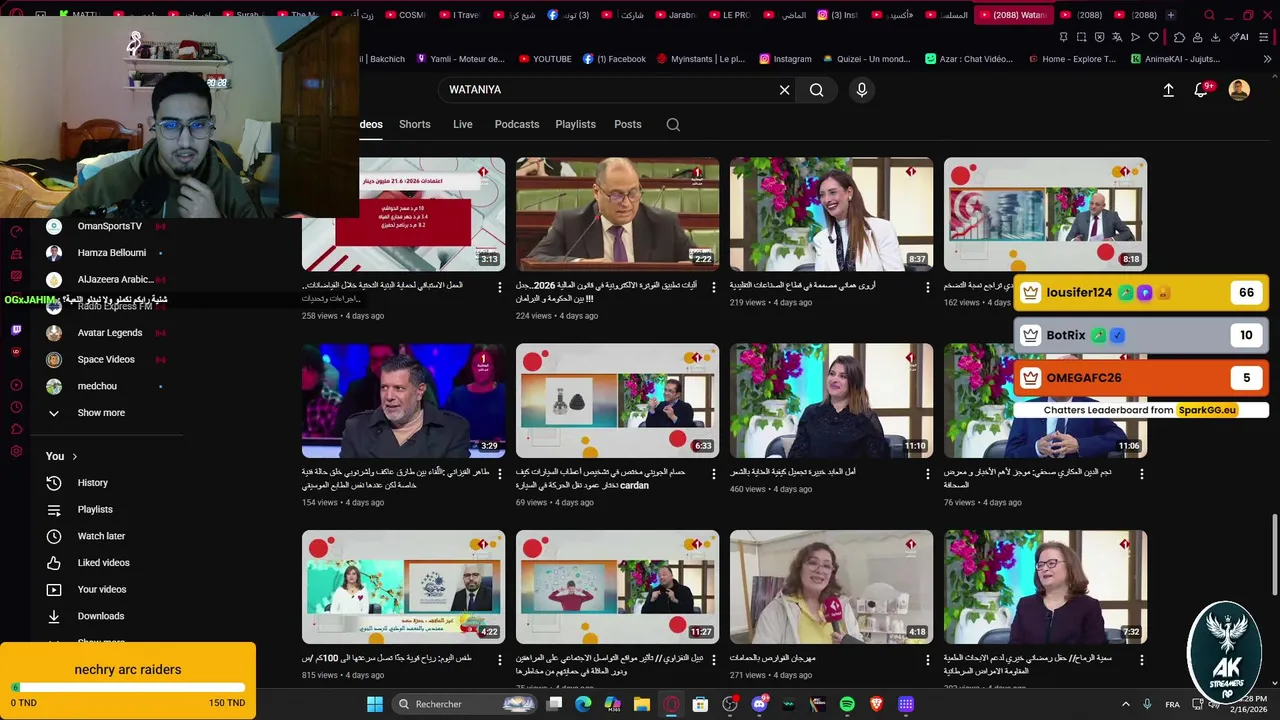Open options menu for the 8:37 video
1280x720 pixels.
pos(928,287)
